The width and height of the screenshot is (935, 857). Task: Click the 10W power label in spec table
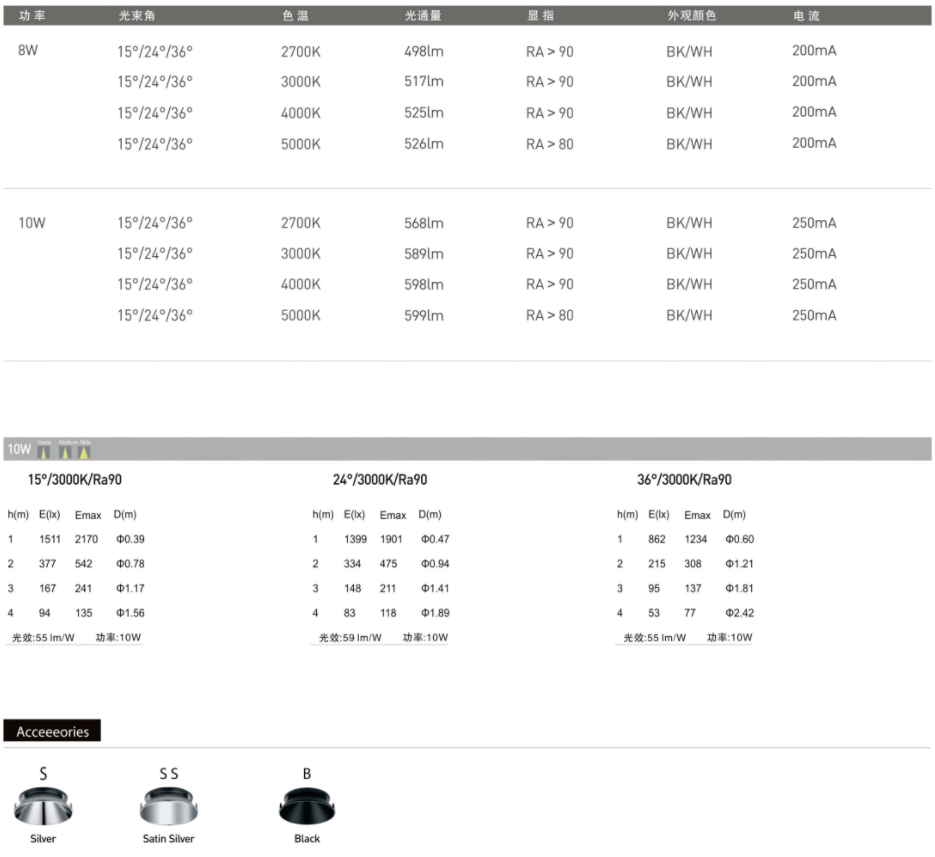pyautogui.click(x=32, y=223)
